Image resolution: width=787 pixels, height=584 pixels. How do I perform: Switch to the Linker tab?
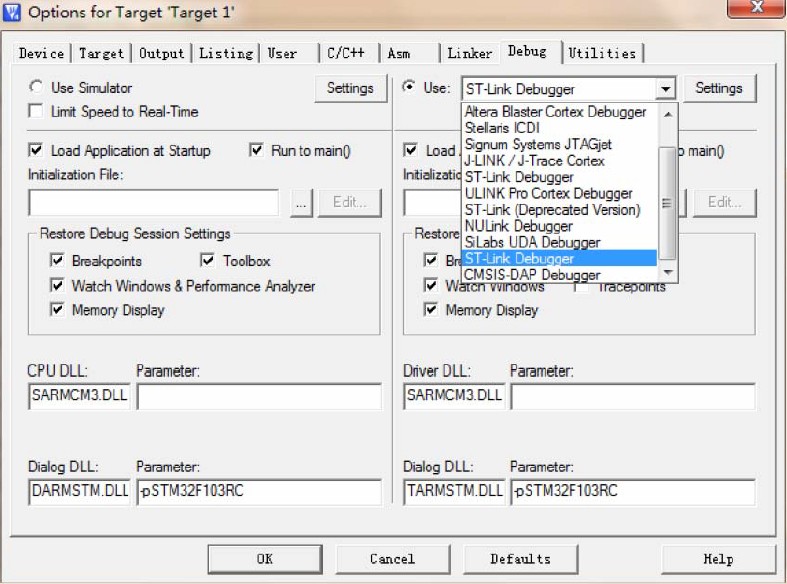point(469,53)
